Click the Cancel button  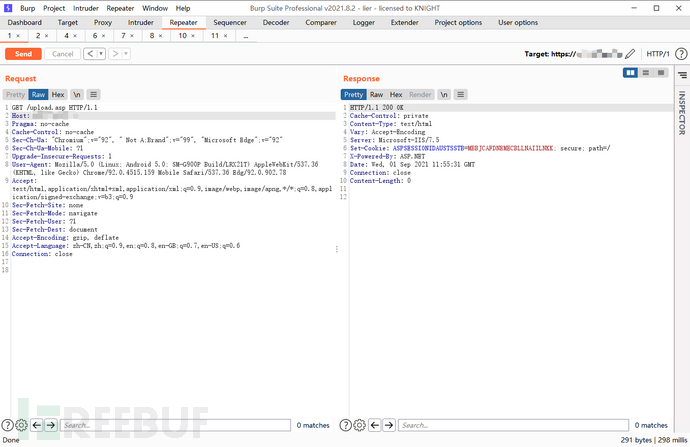point(62,54)
